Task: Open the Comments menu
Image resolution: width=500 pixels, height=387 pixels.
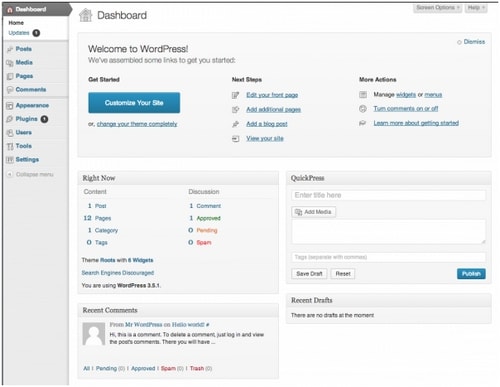Action: click(31, 89)
